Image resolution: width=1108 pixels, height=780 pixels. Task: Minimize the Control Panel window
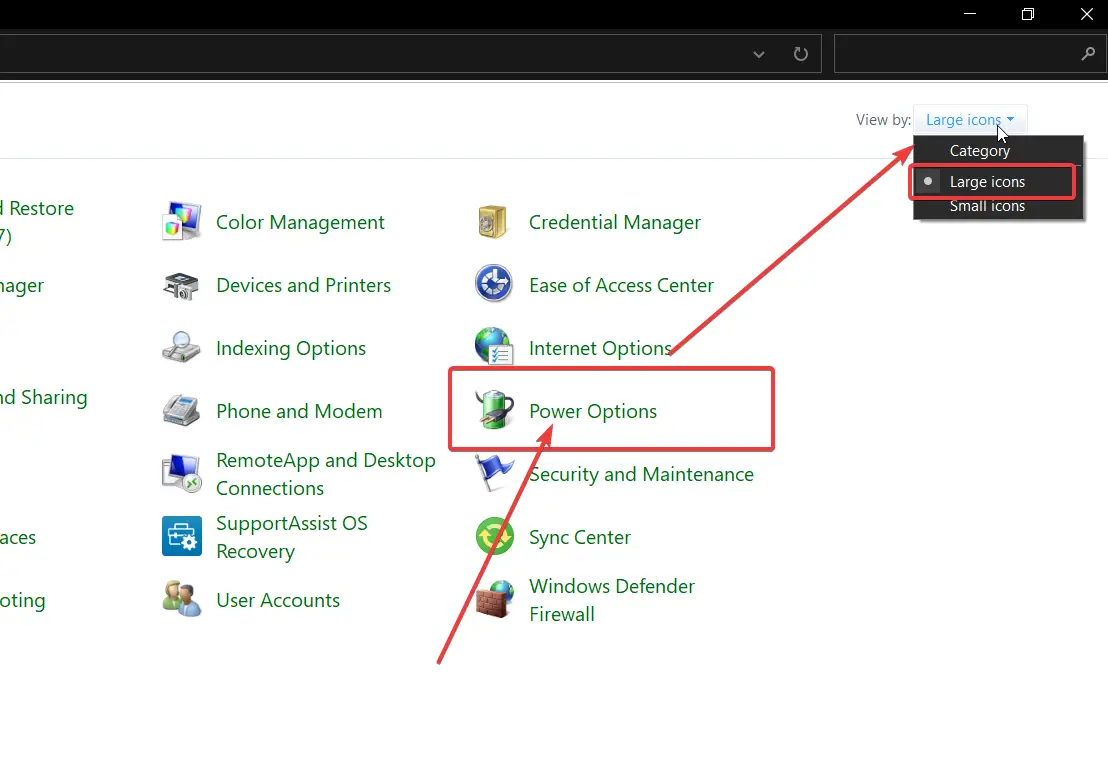[970, 14]
